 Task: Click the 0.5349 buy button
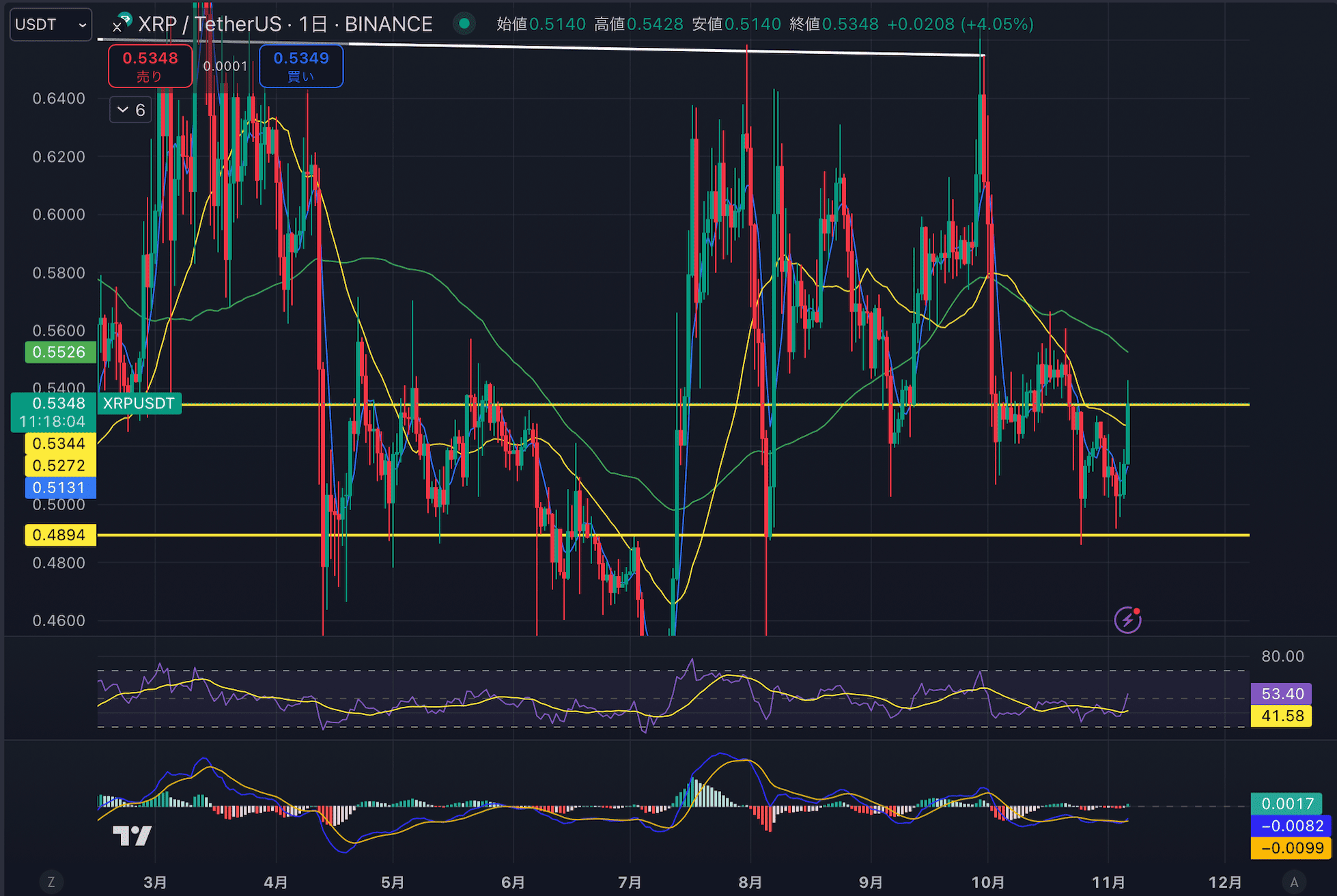tap(301, 66)
